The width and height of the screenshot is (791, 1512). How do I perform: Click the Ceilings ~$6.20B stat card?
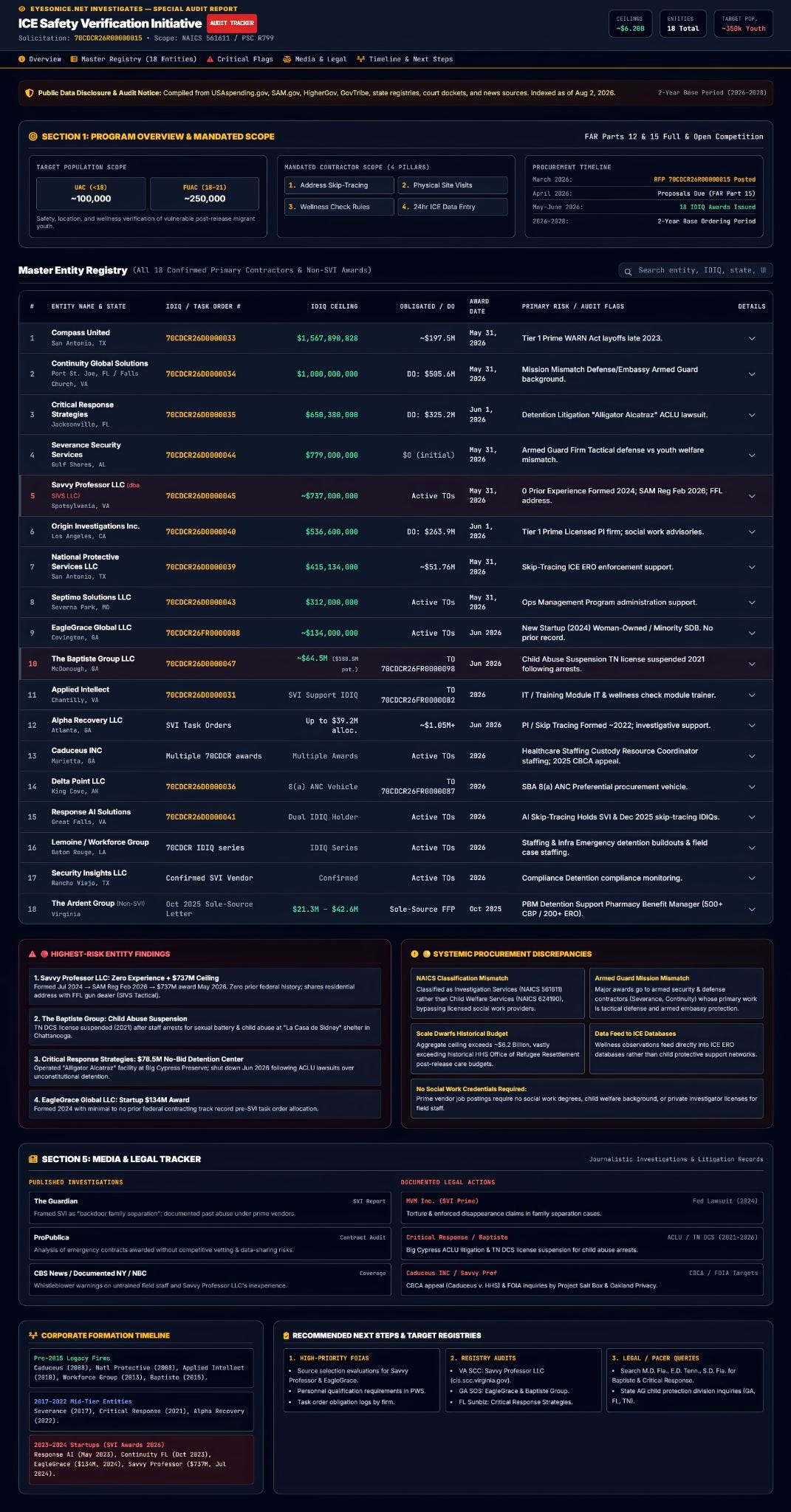pos(630,24)
